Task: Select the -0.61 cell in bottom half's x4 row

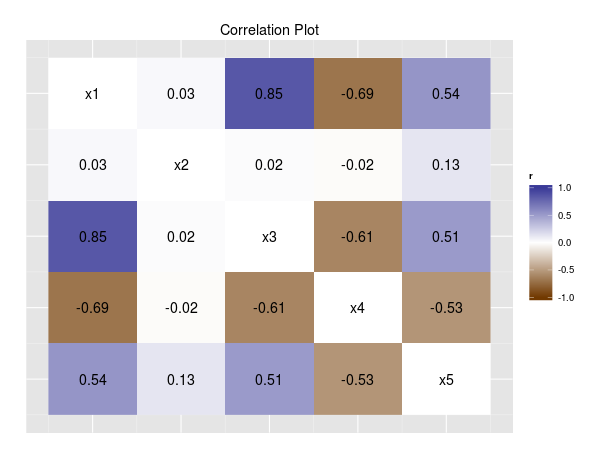Action: [x=269, y=308]
